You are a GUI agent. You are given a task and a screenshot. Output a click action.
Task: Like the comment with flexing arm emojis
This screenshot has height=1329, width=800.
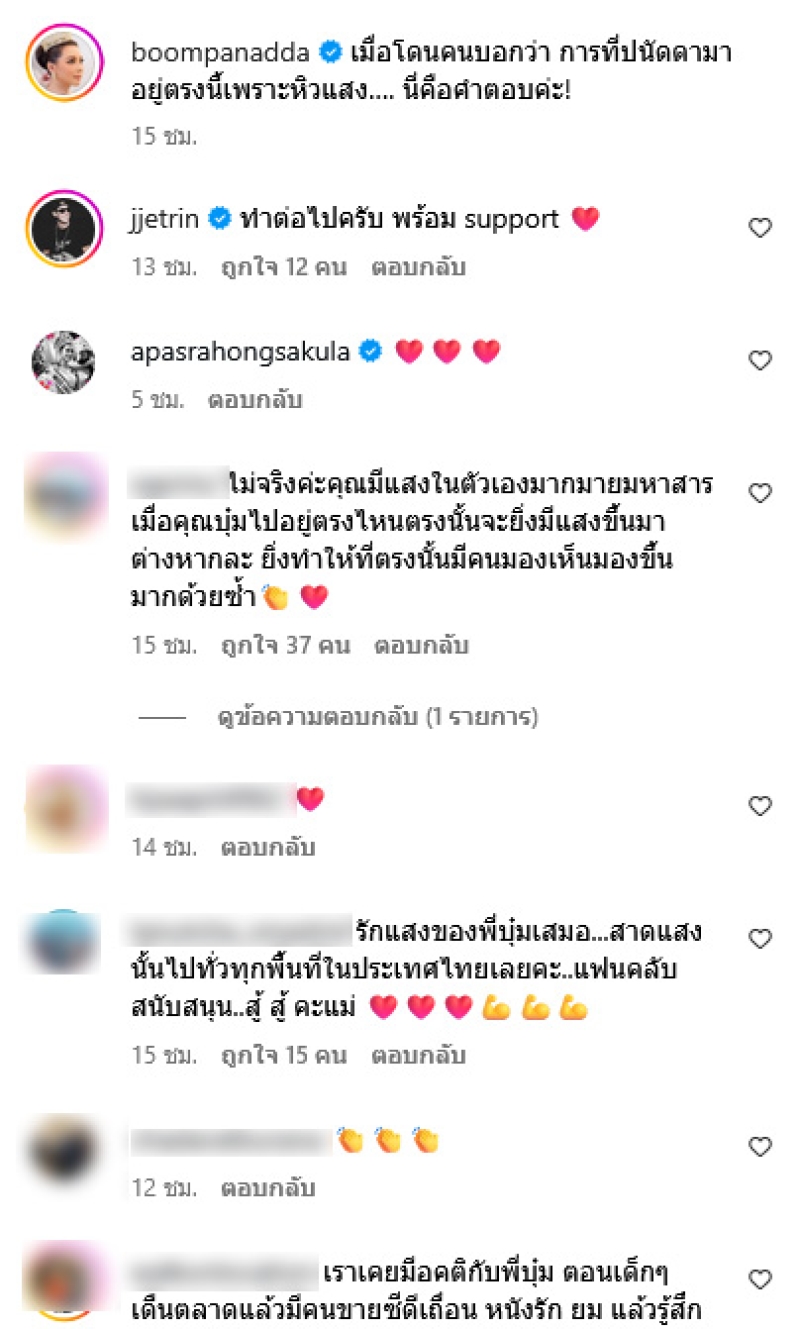point(760,939)
